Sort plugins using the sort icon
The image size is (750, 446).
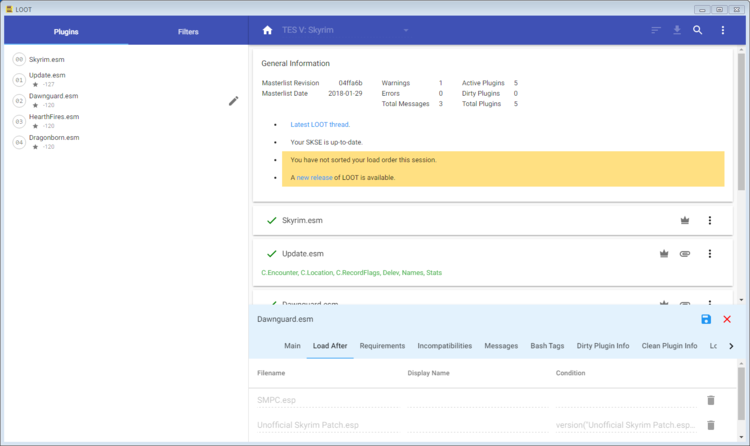(x=656, y=30)
